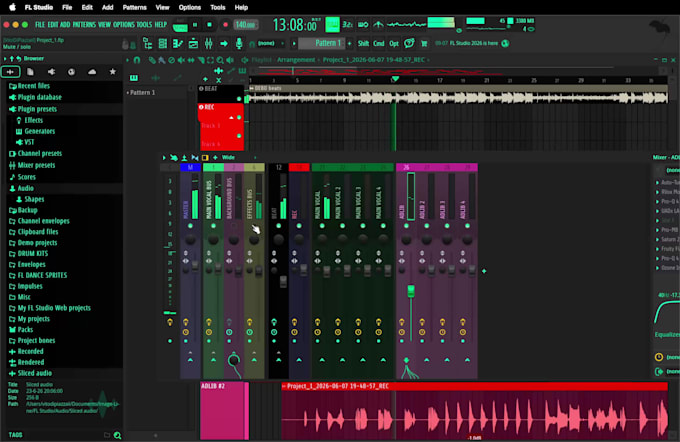Screen dimensions: 680x442
Task: Open macOS Edit menu in menu bar
Action: point(87,7)
